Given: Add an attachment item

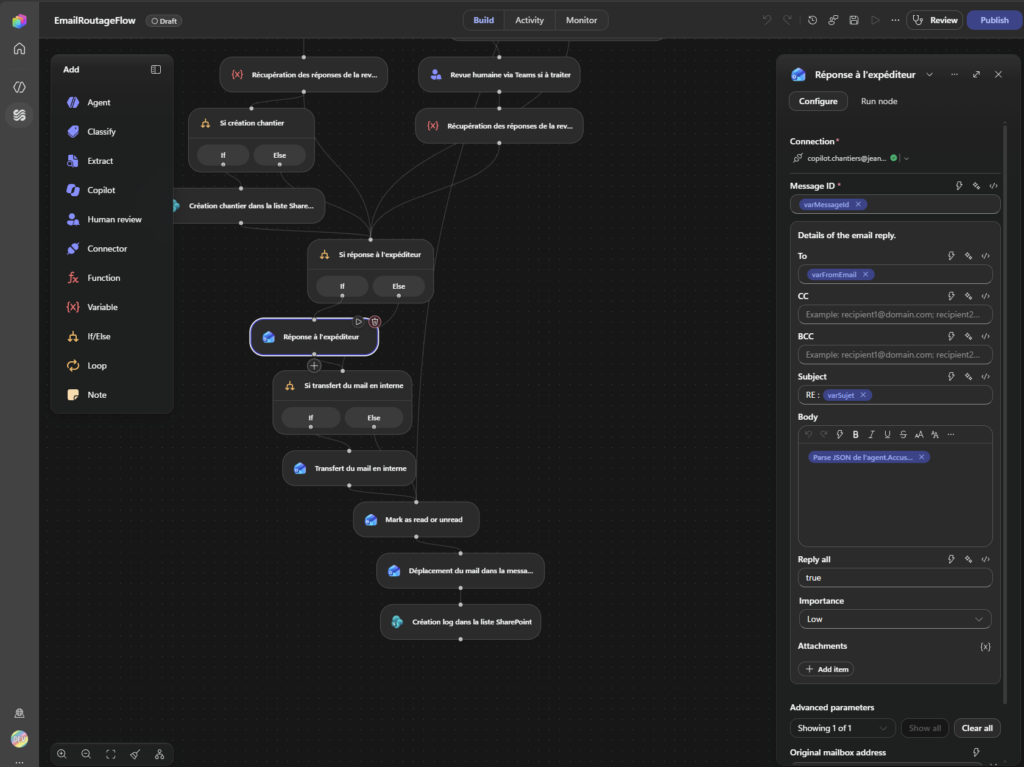Looking at the screenshot, I should [x=826, y=669].
